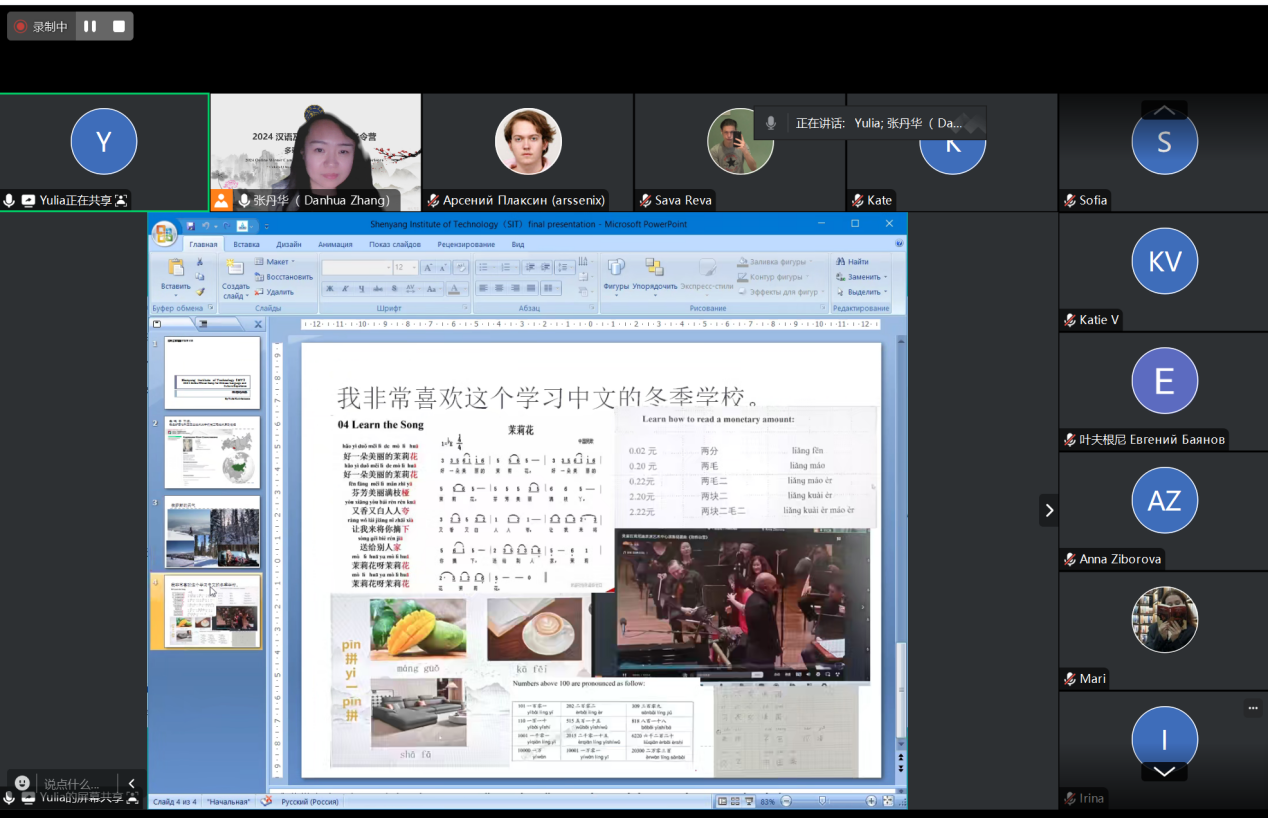Toggle center text alignment

(499, 289)
